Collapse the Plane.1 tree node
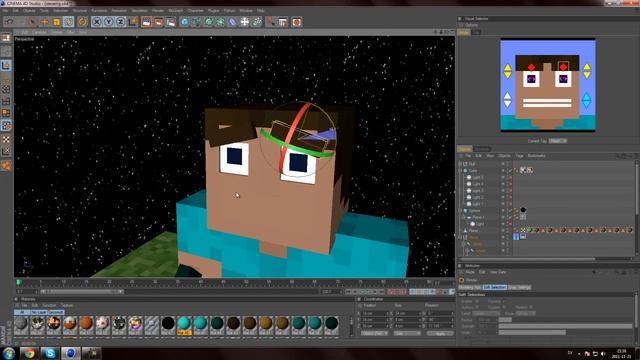640x360 pixels. (x=464, y=217)
